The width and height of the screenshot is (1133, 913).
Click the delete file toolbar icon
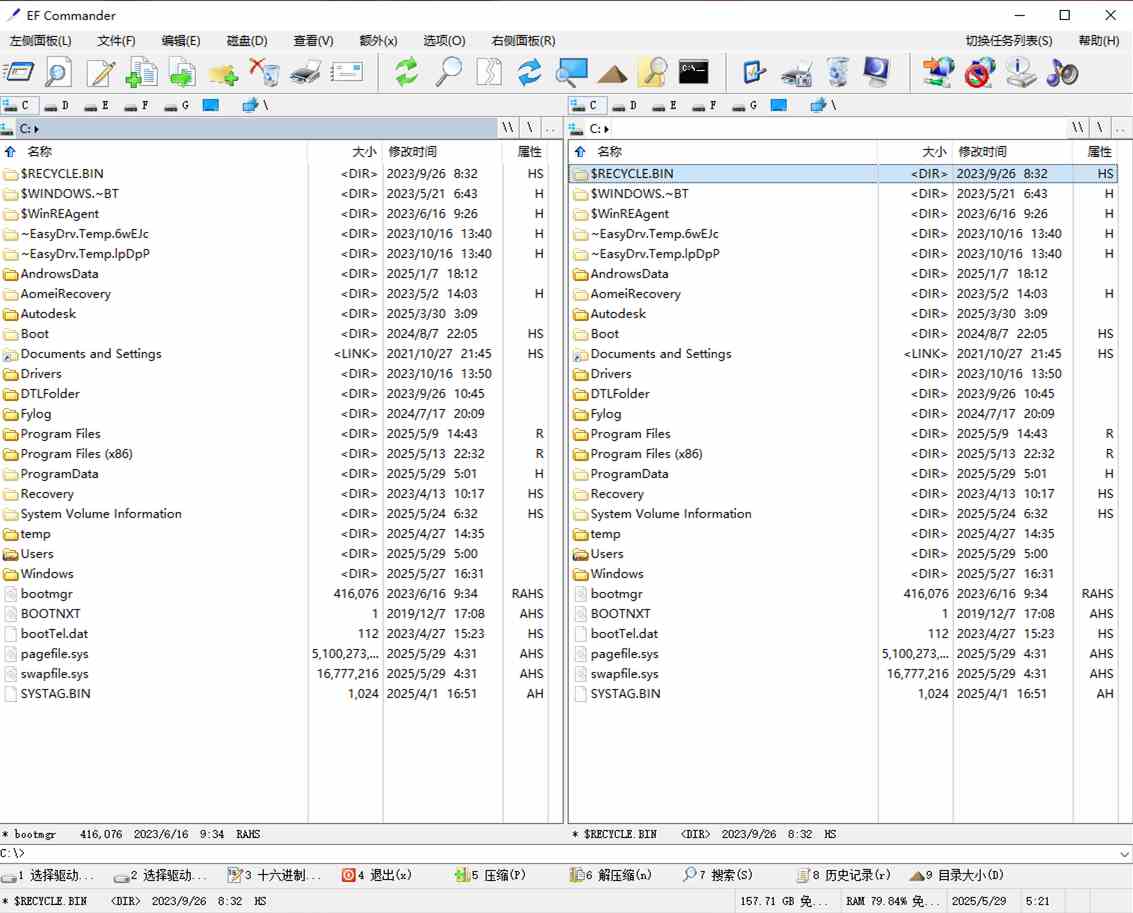(263, 73)
